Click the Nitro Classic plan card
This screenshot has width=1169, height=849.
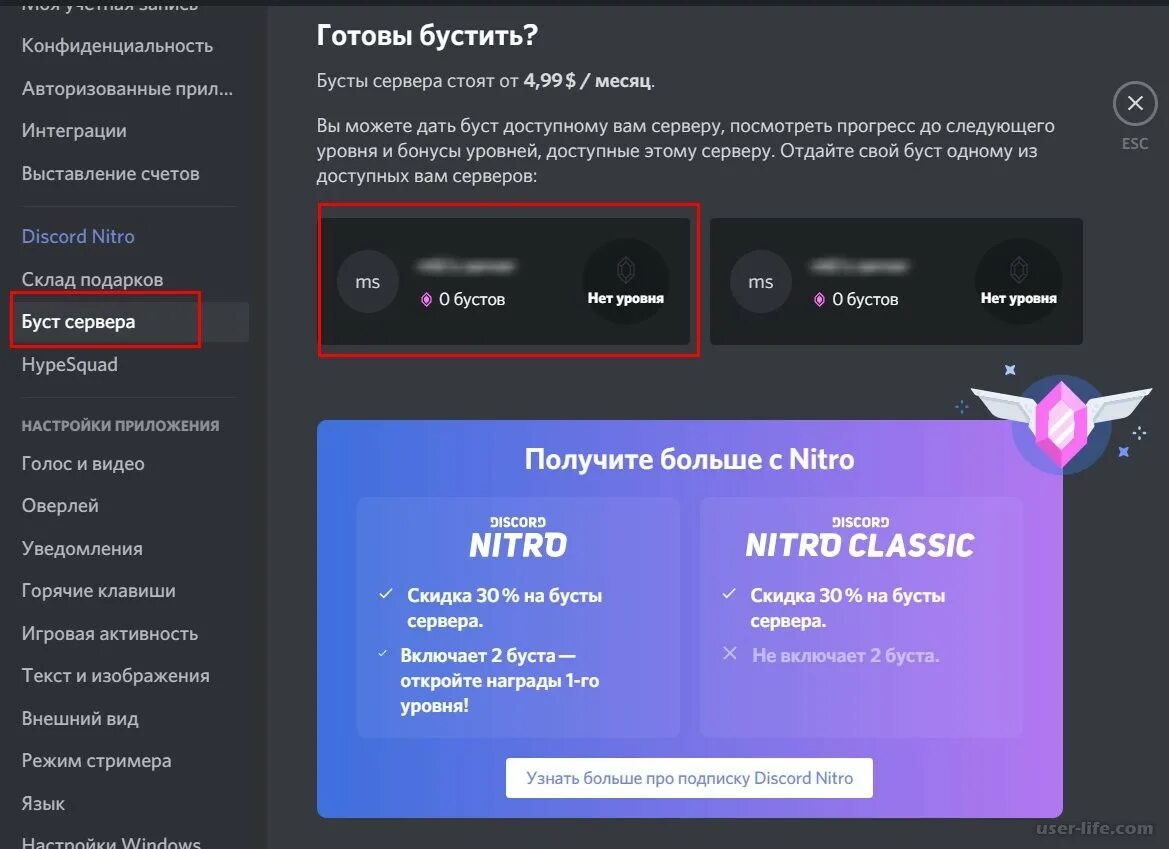(860, 617)
